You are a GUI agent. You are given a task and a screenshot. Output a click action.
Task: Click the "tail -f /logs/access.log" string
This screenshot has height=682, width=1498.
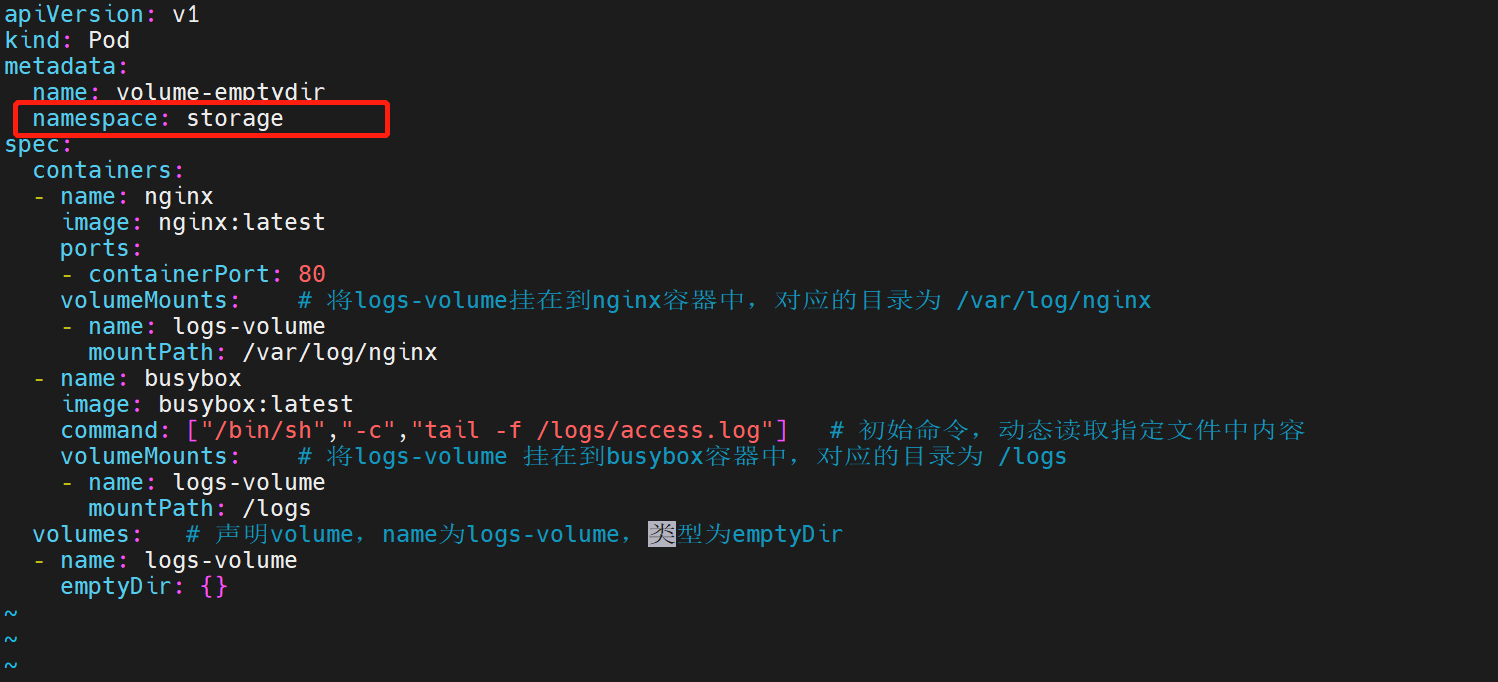pyautogui.click(x=593, y=430)
